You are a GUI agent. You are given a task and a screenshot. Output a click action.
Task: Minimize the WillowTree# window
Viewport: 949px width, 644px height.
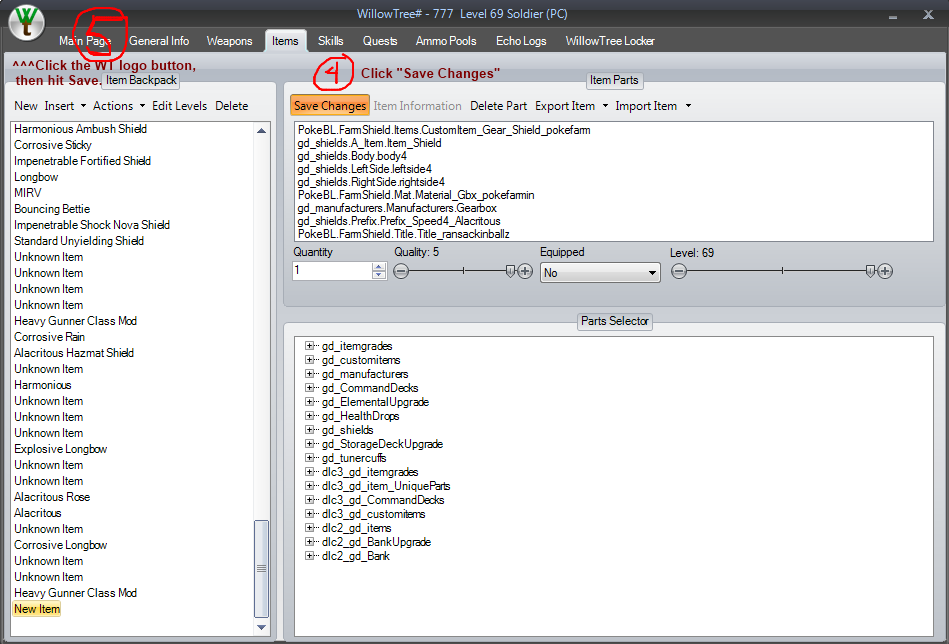point(893,16)
